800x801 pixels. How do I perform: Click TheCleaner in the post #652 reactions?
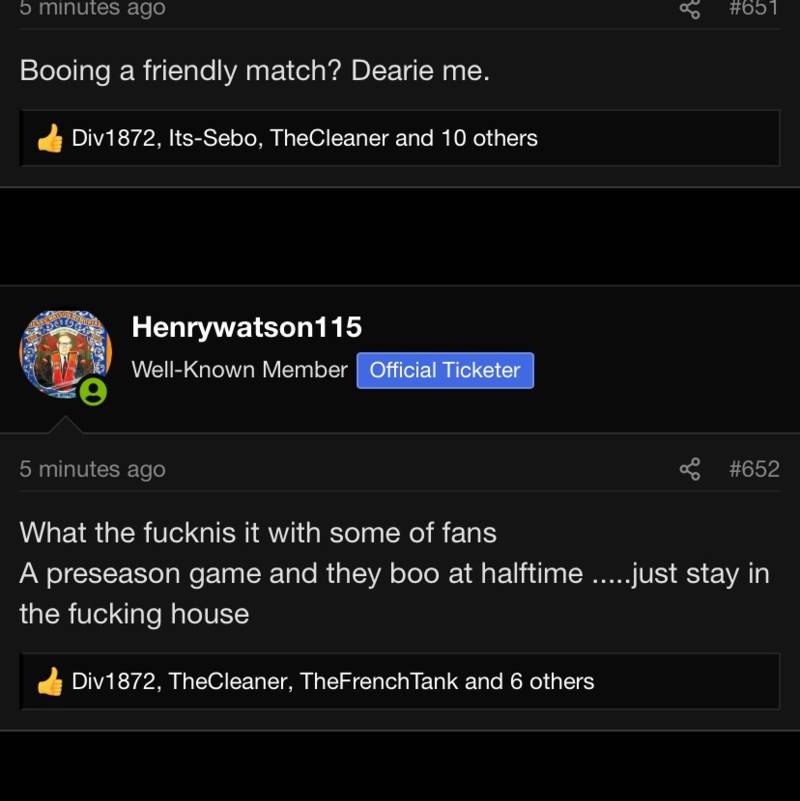[x=229, y=681]
